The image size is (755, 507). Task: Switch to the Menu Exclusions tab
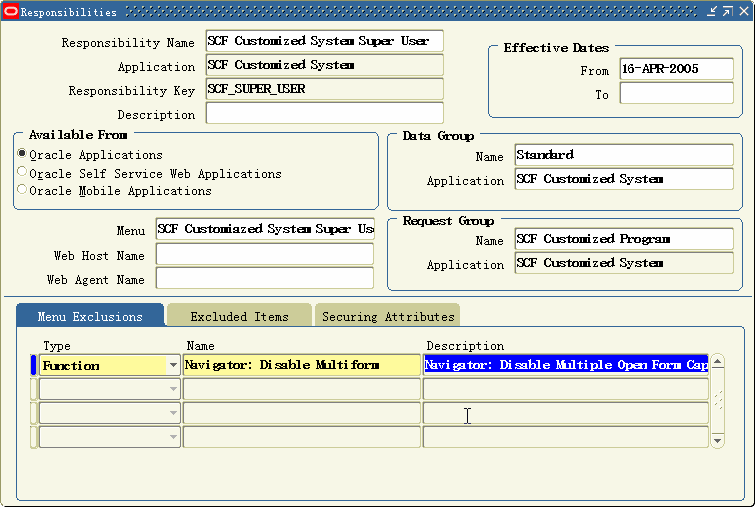(90, 316)
